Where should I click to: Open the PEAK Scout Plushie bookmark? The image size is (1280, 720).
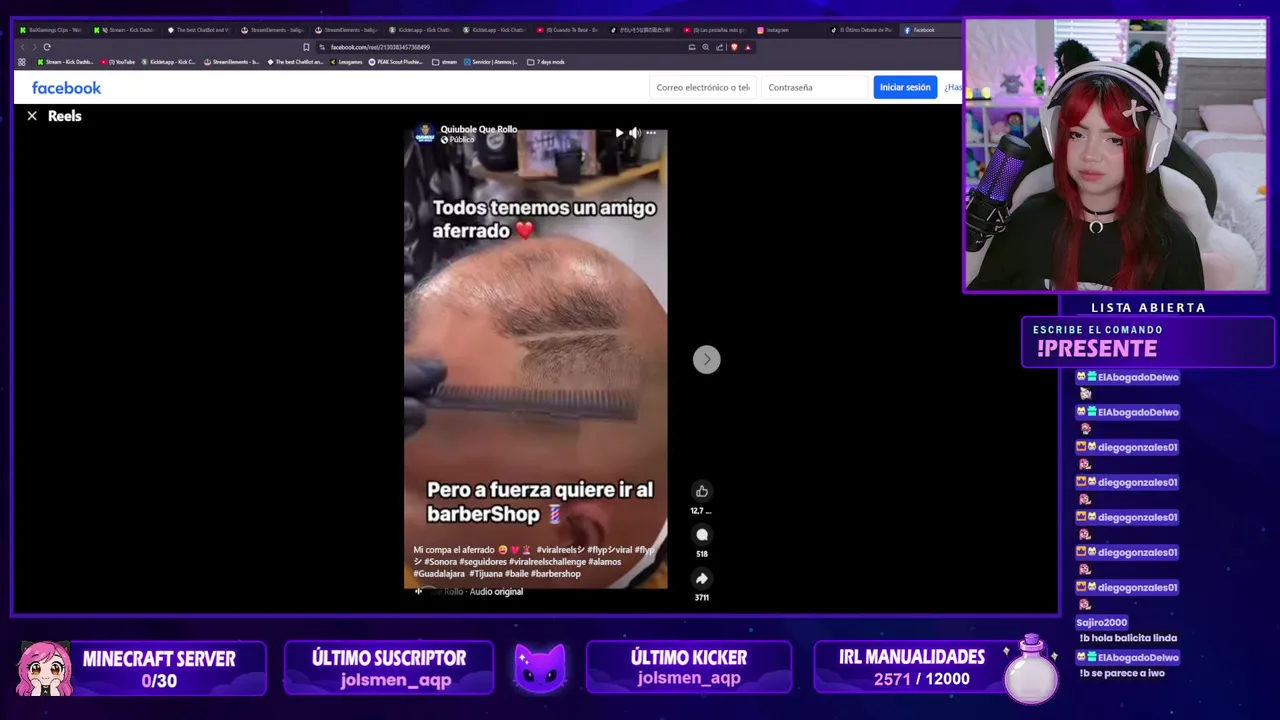click(x=398, y=62)
